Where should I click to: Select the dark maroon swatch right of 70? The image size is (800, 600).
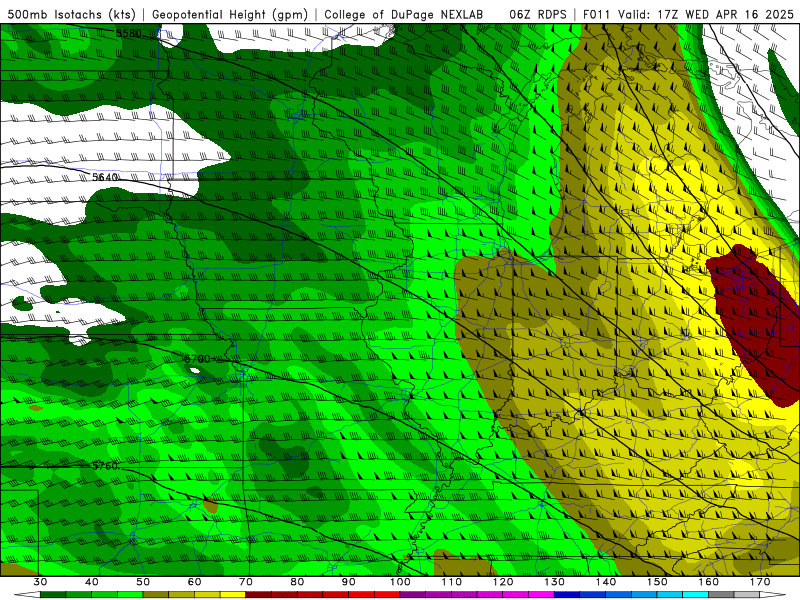pyautogui.click(x=259, y=595)
